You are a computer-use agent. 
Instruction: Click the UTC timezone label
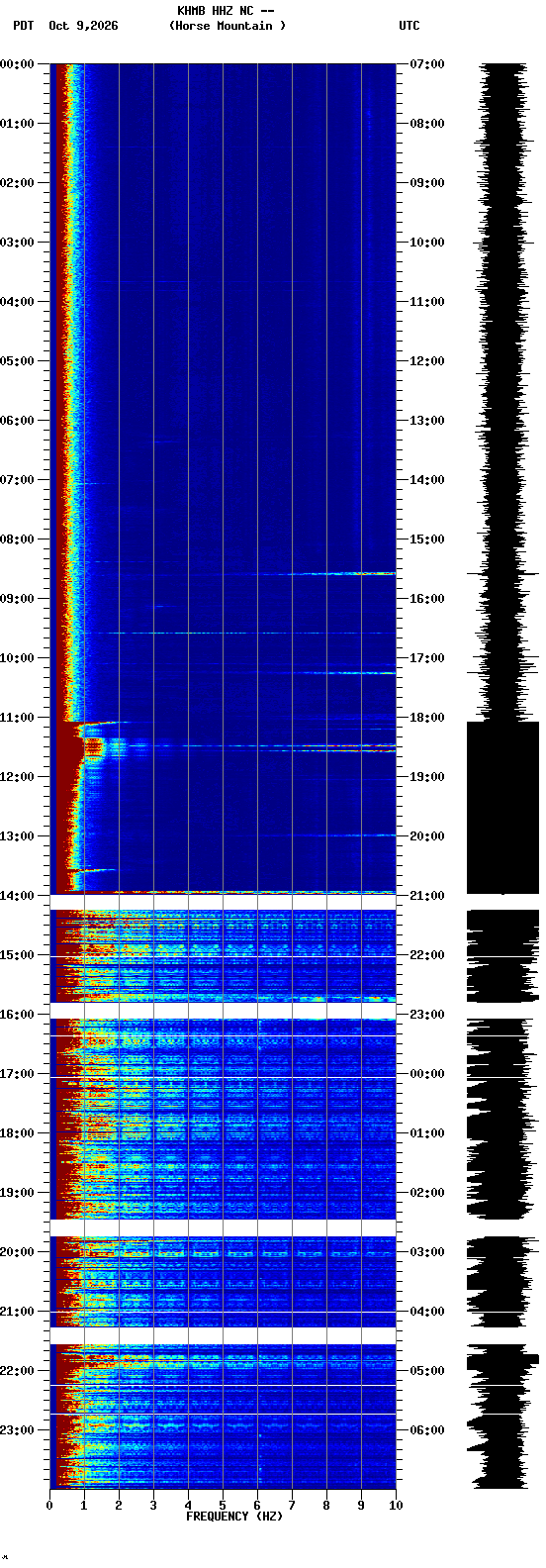pos(409,26)
